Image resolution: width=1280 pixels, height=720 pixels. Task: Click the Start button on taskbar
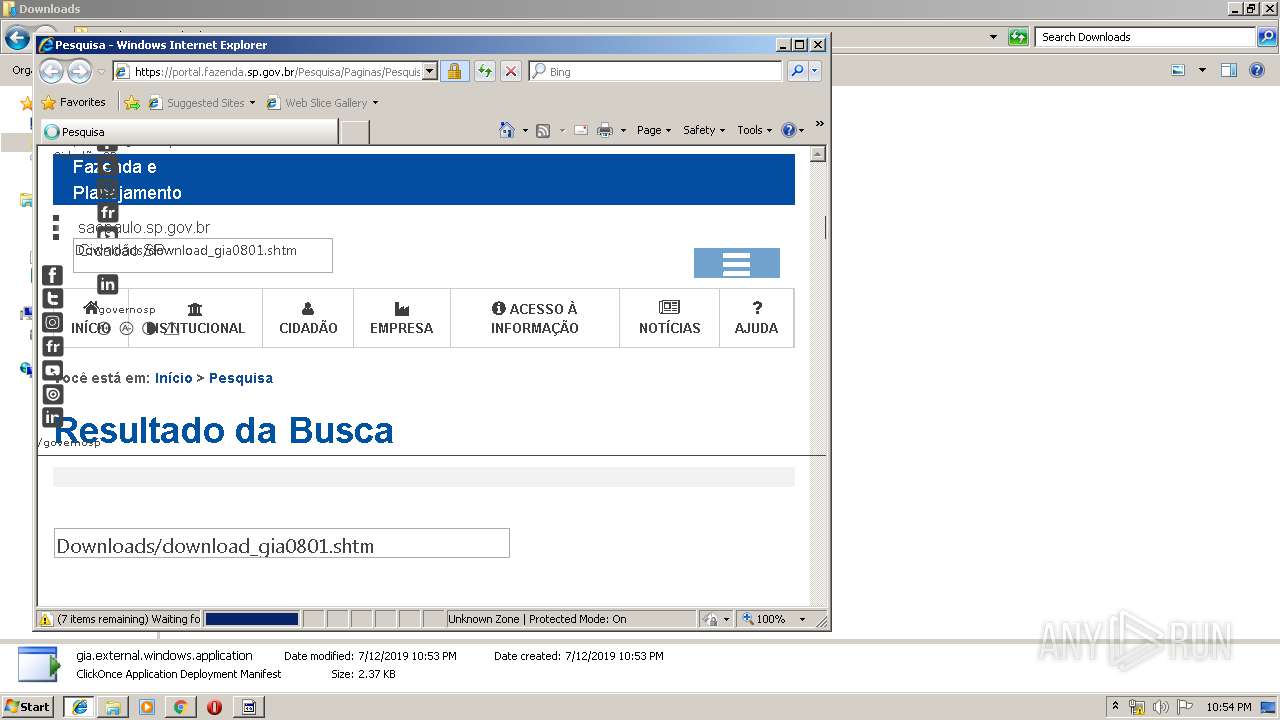tap(28, 706)
